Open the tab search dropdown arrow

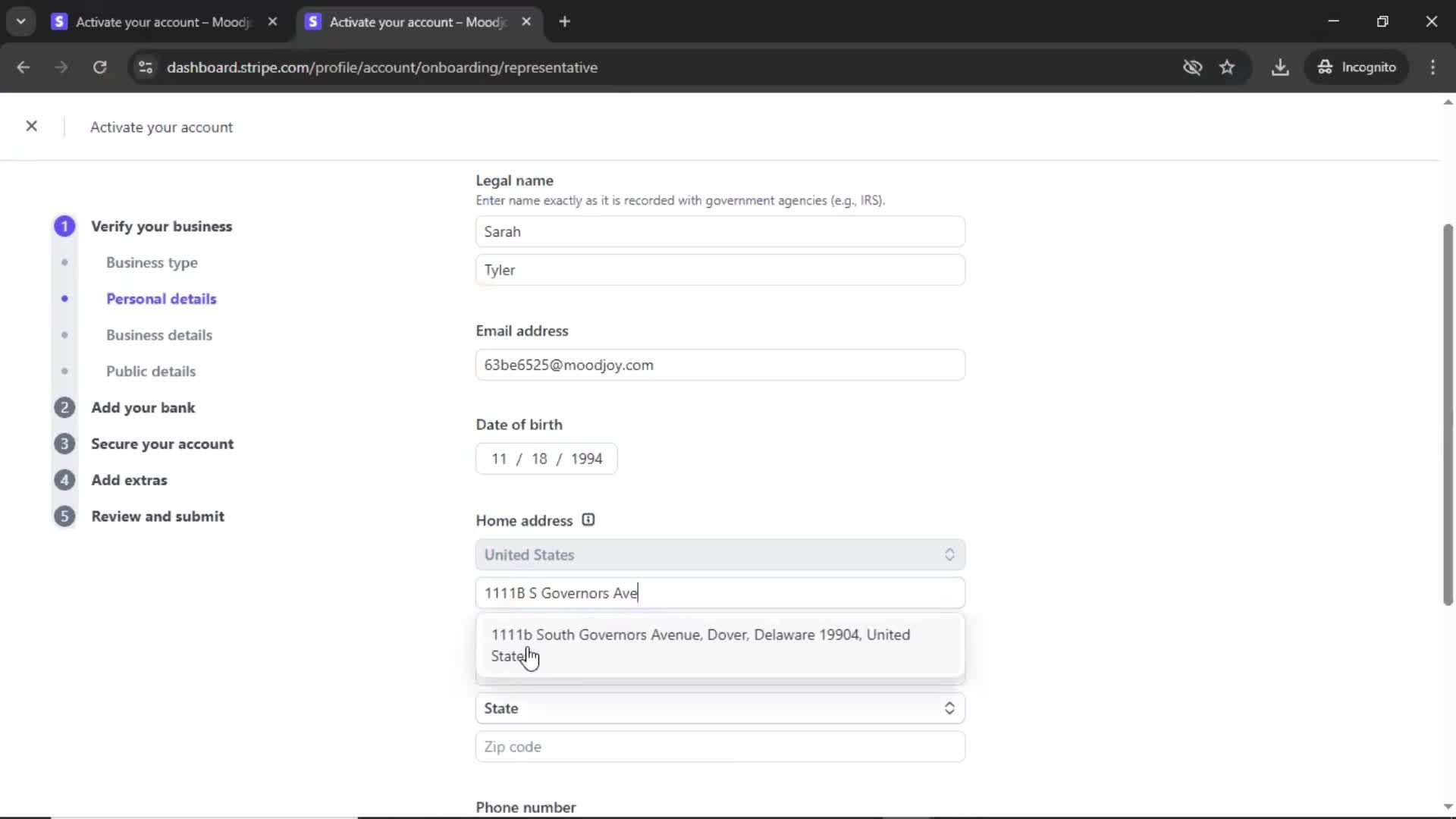click(20, 21)
